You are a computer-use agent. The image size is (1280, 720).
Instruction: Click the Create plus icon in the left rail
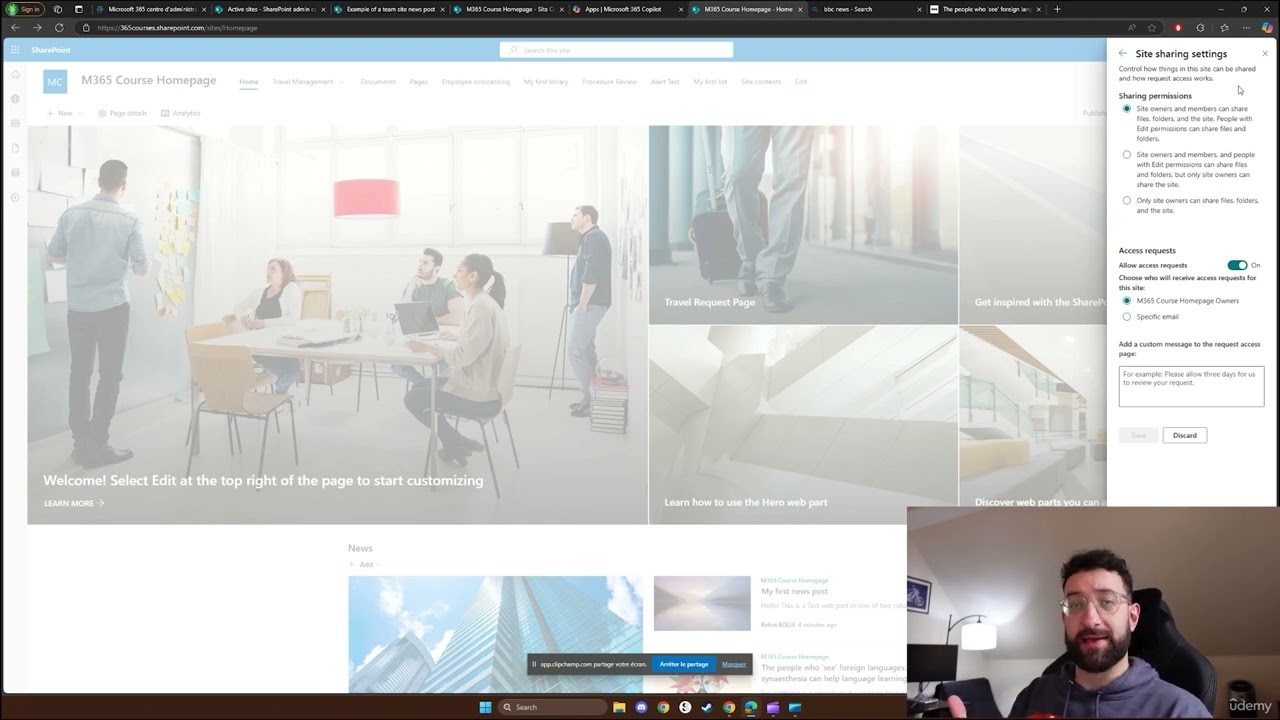15,197
